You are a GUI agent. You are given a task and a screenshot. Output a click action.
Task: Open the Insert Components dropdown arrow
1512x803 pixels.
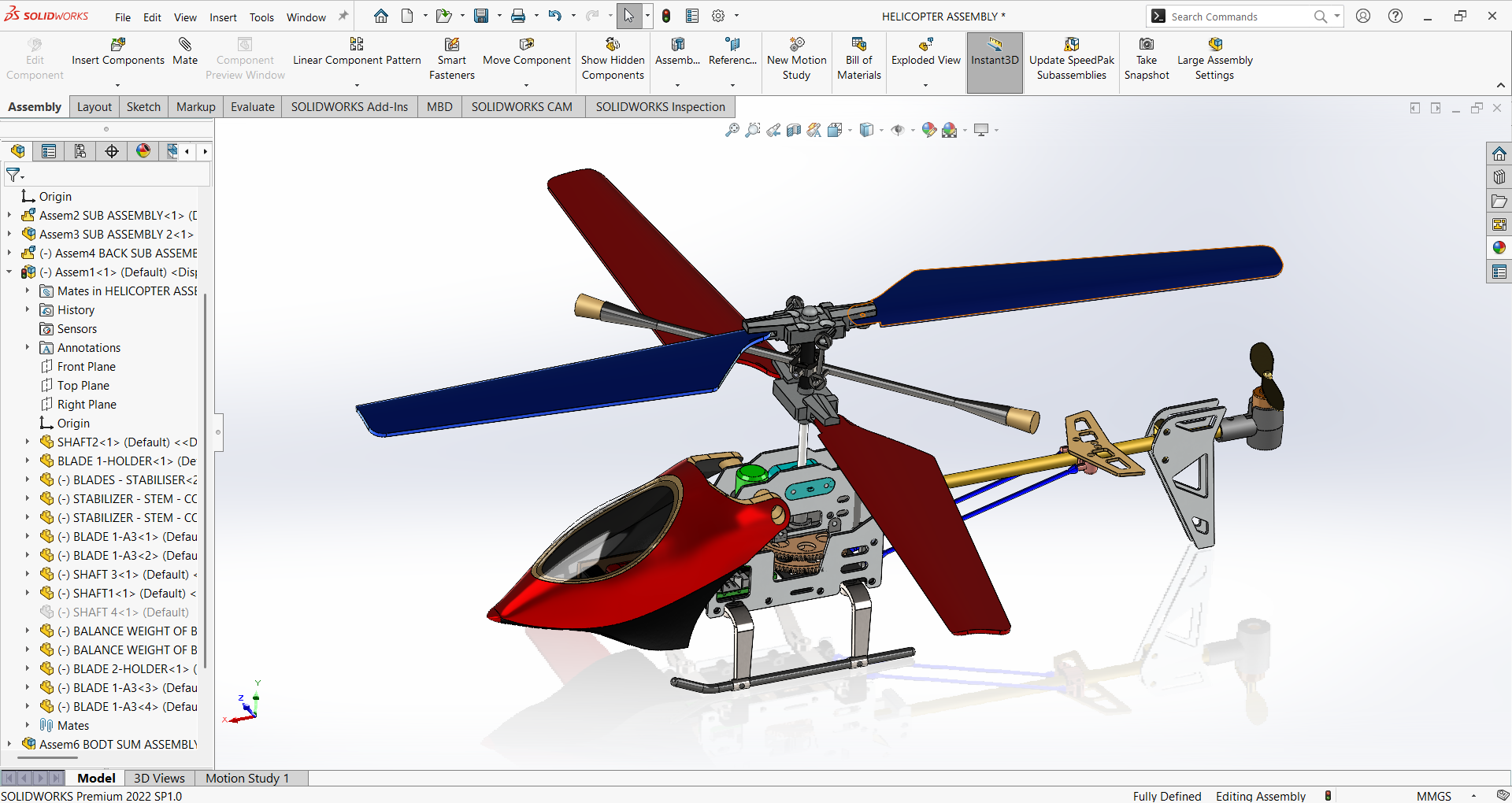118,85
